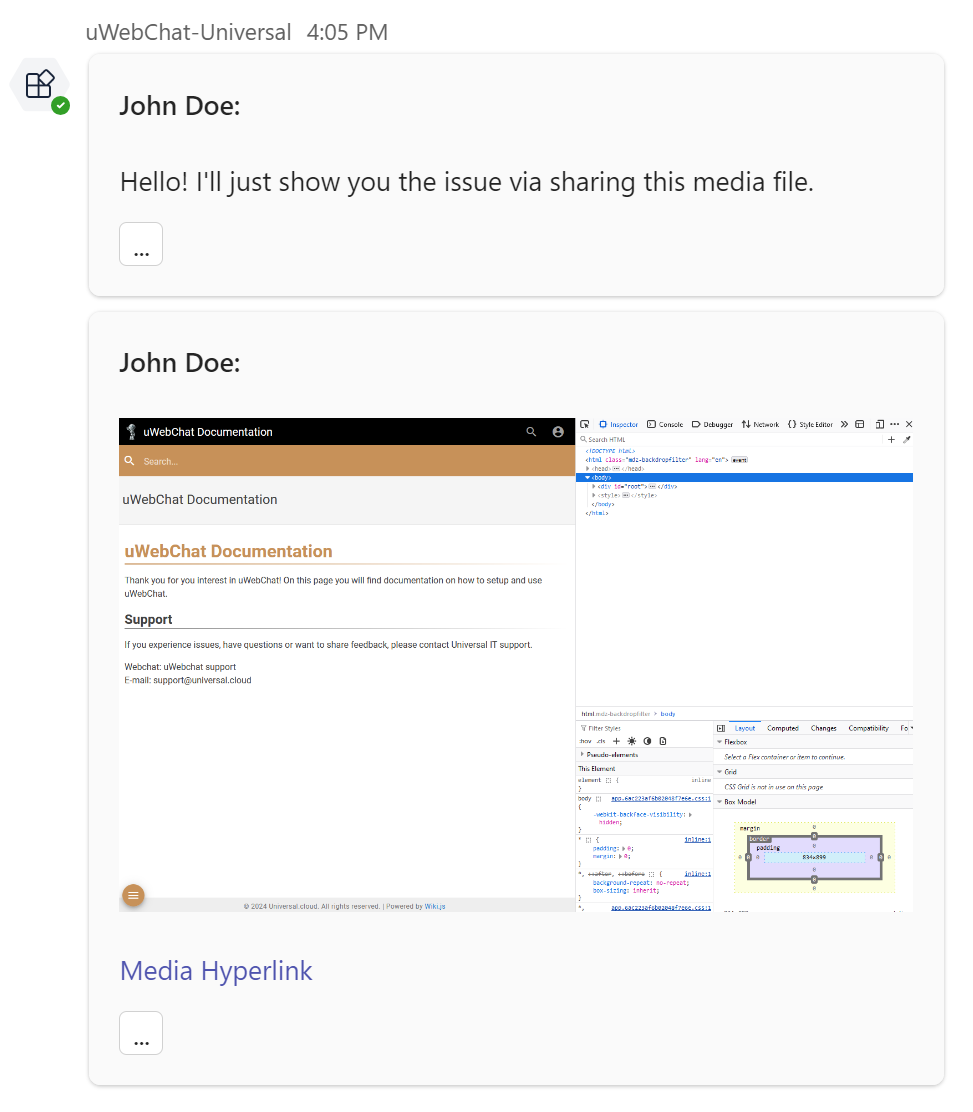
Task: Click the account profile icon in documentation header
Action: pos(558,431)
